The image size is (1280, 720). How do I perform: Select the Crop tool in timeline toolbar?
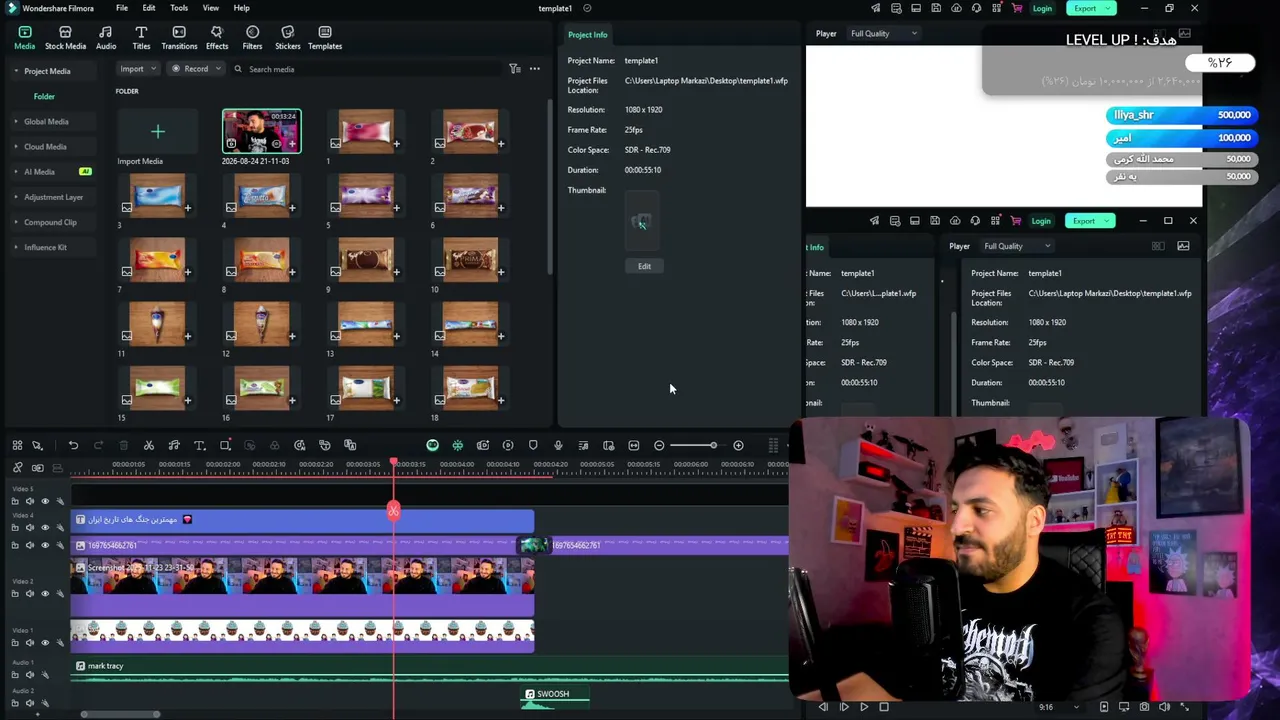pos(225,445)
